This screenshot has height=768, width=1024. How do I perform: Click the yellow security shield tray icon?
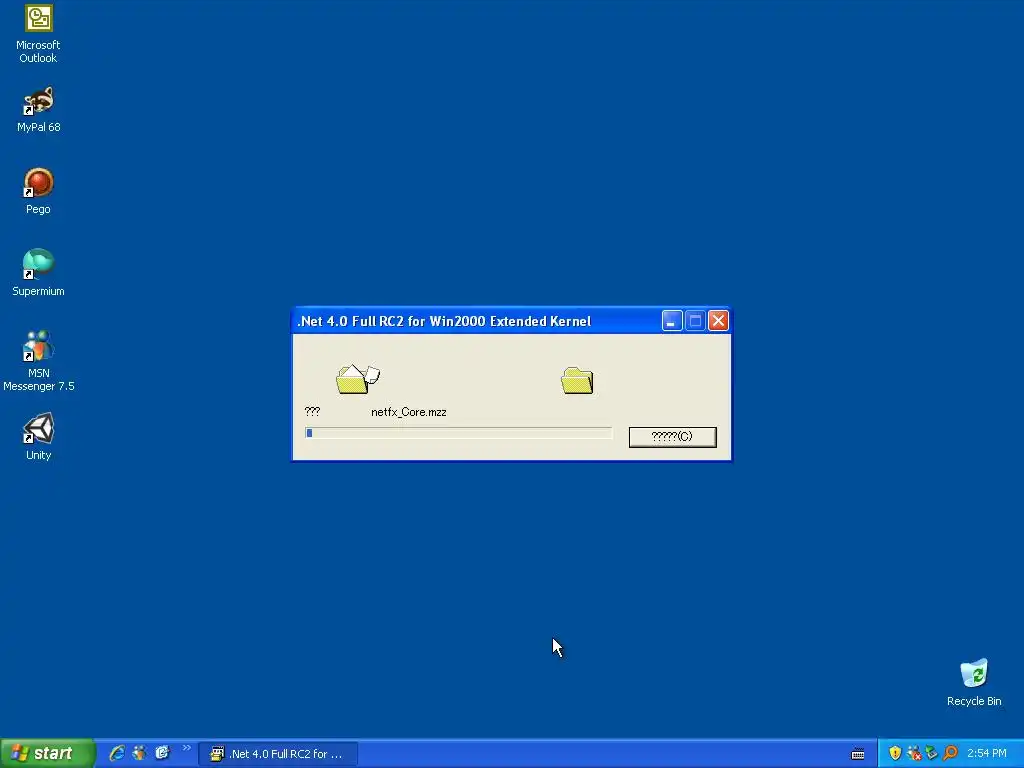895,753
